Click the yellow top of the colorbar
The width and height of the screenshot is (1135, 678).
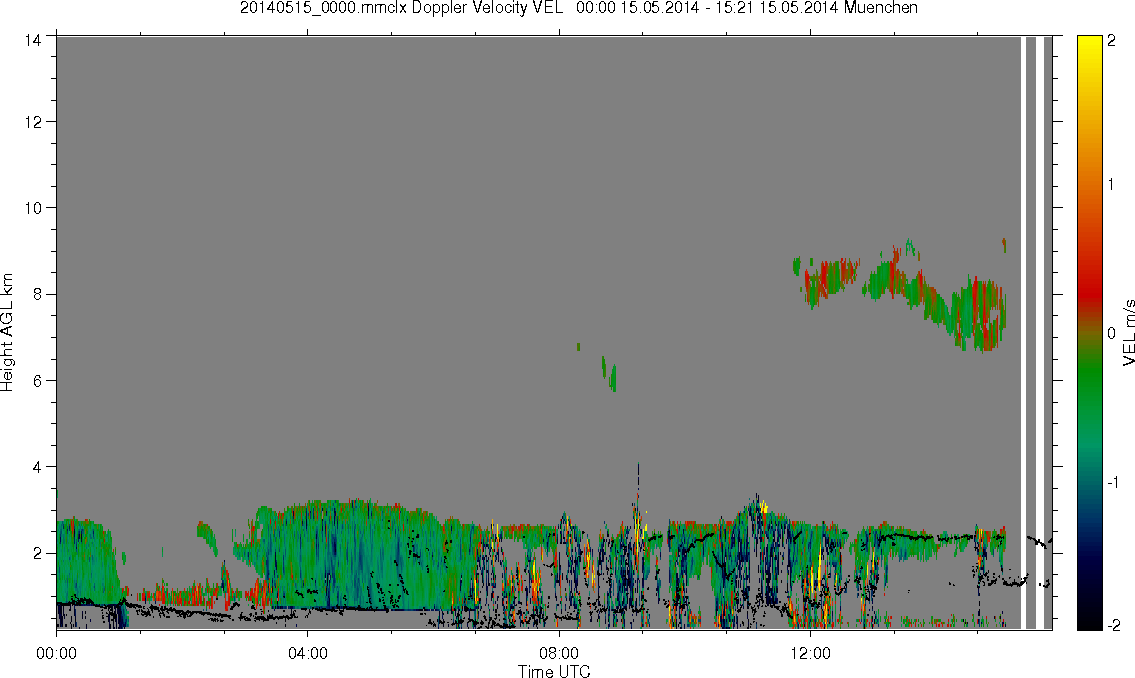[1089, 51]
